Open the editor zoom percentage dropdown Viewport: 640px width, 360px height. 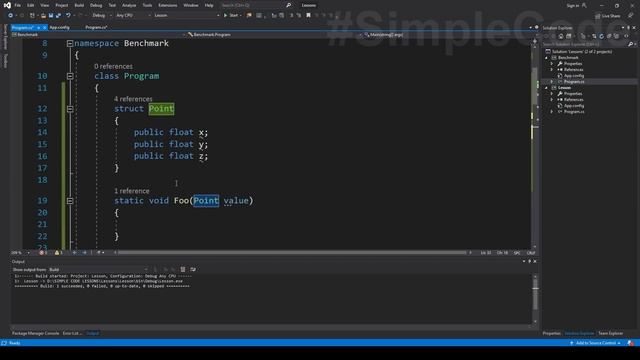click(x=20, y=253)
